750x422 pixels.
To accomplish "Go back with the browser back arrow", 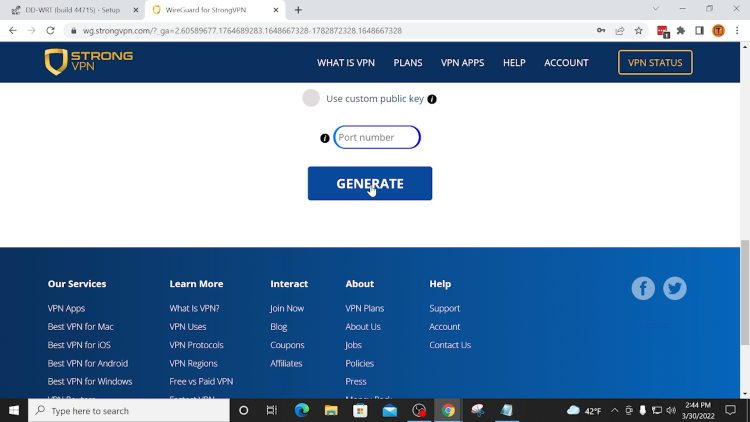I will pos(13,31).
